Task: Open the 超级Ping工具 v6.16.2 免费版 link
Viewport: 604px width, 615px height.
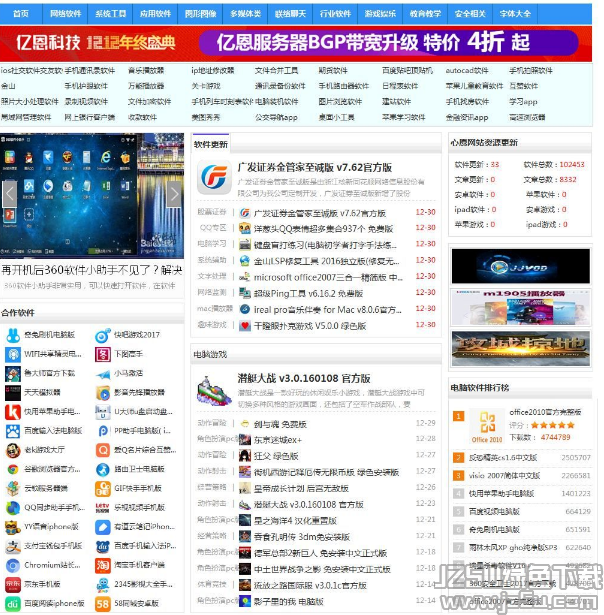Action: tap(308, 293)
